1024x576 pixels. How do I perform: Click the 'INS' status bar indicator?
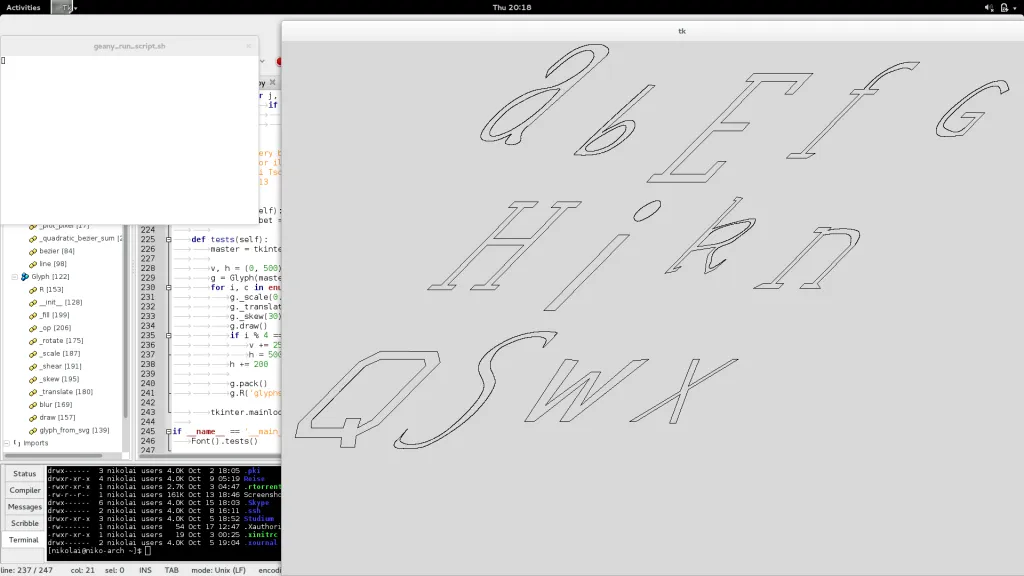tap(145, 570)
